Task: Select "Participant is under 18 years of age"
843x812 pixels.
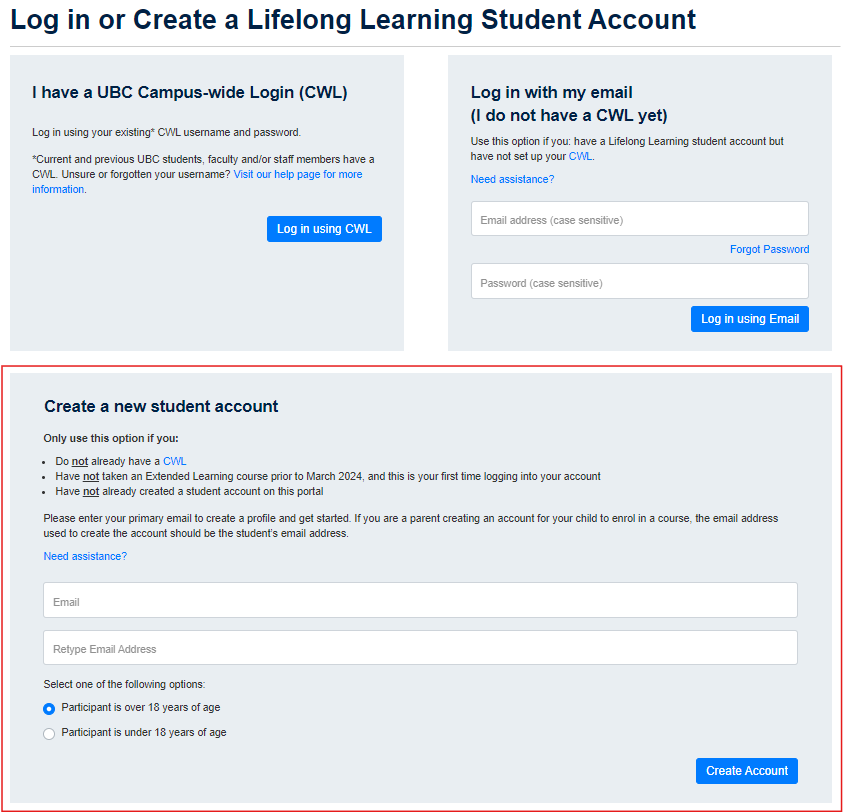Action: (x=49, y=733)
